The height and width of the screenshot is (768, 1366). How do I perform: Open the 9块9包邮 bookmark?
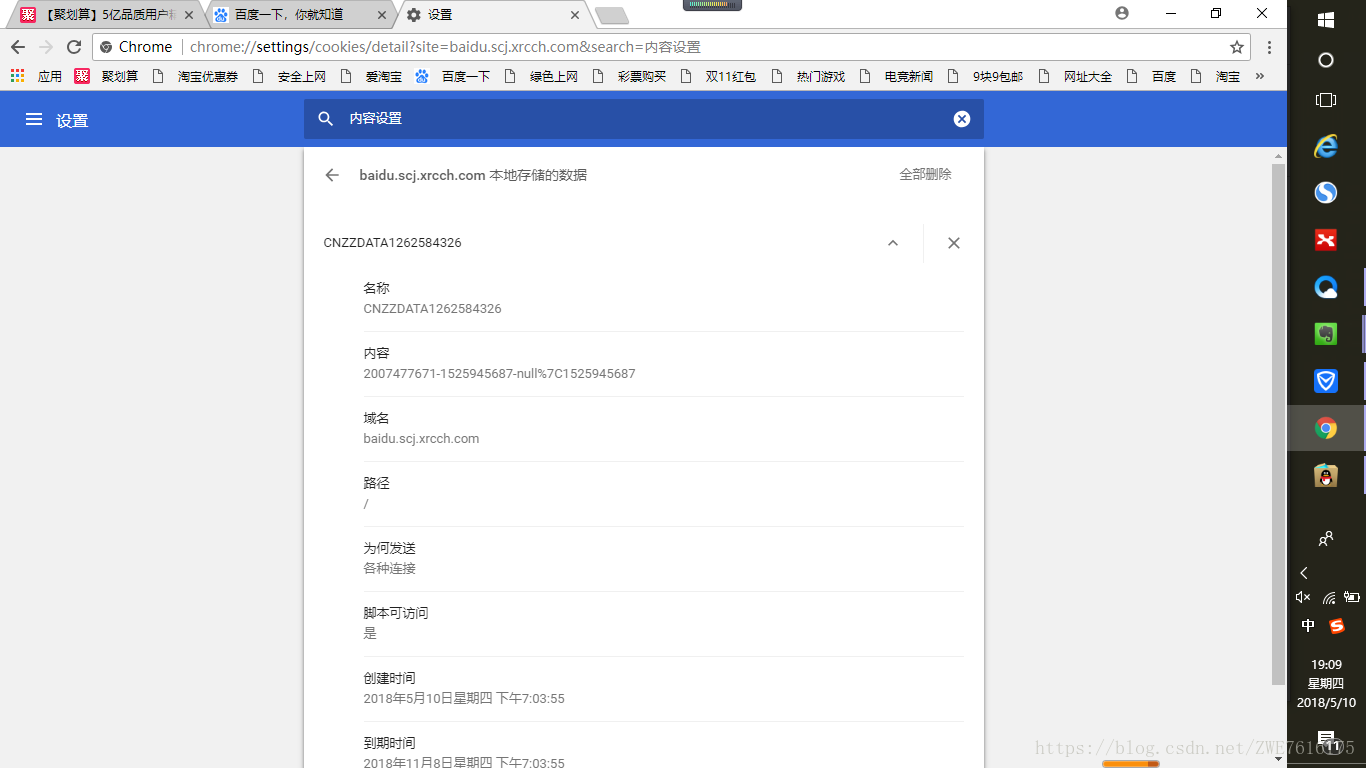pos(985,76)
